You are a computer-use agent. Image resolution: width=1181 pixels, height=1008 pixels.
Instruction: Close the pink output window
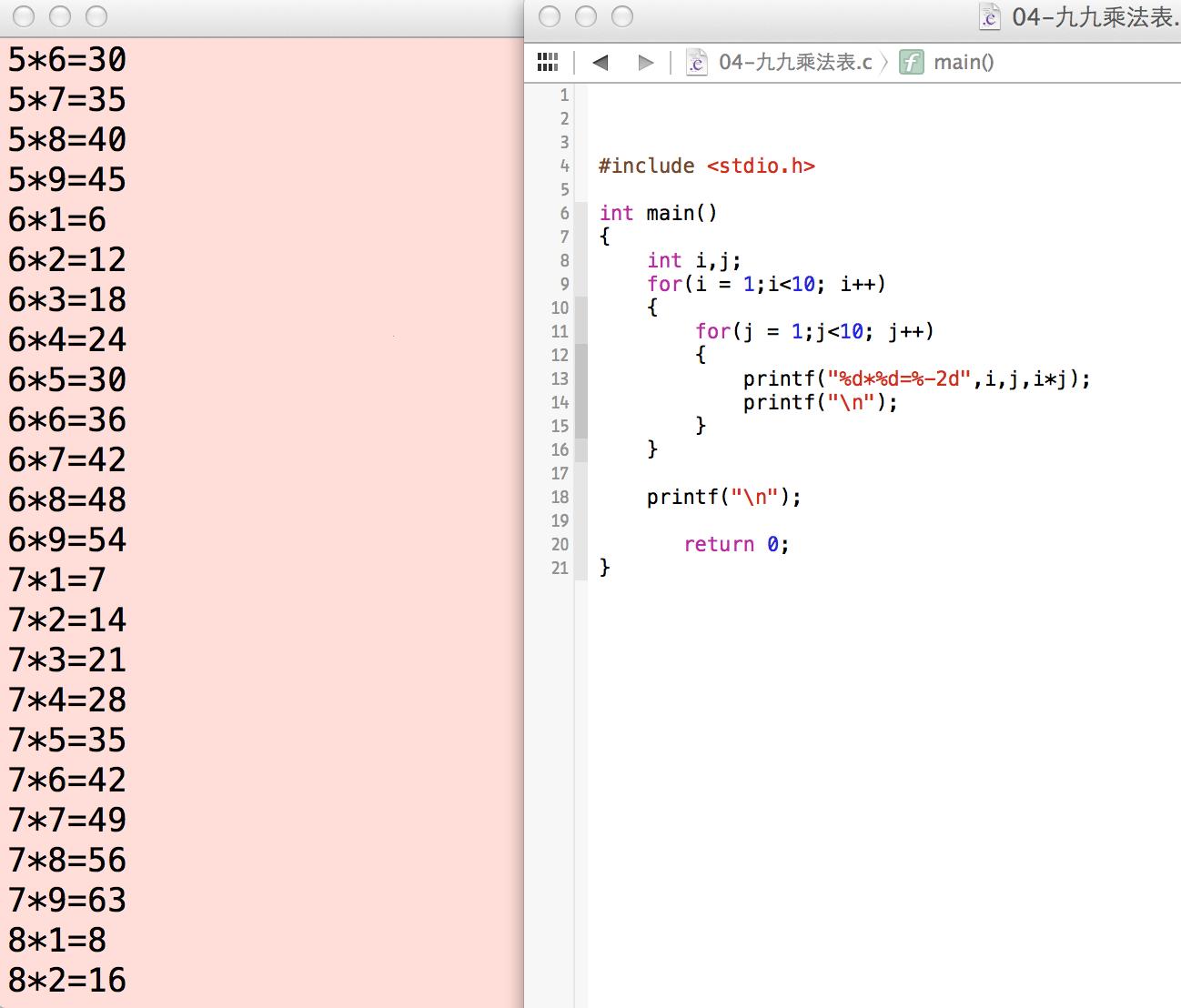tap(25, 16)
